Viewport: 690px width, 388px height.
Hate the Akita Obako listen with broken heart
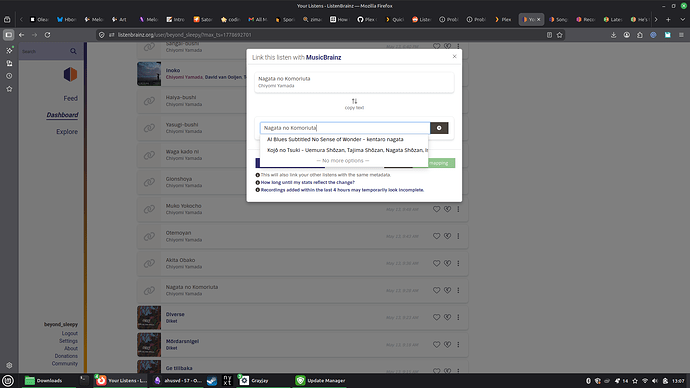coord(448,263)
